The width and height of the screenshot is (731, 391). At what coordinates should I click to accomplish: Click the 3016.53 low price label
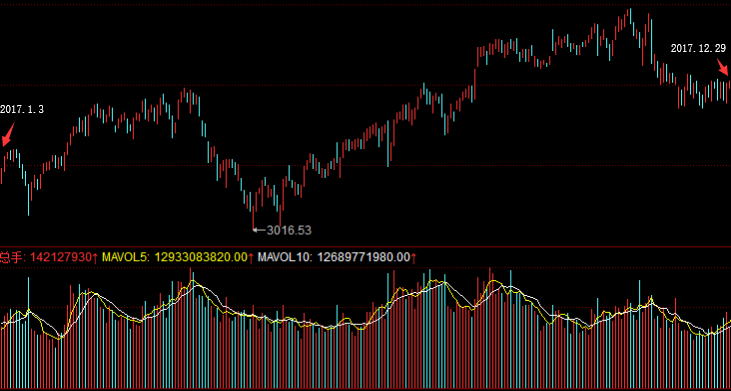coord(289,230)
